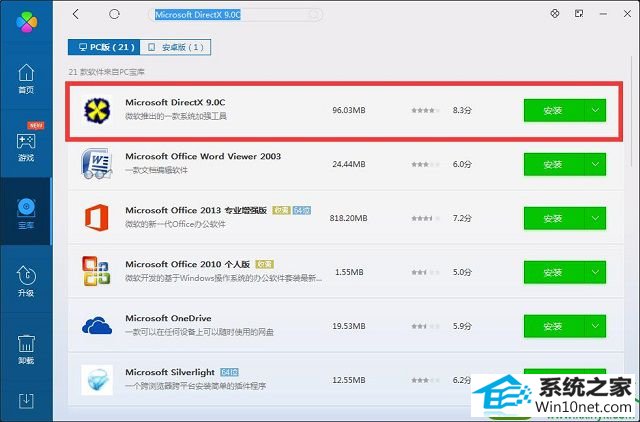Open Microsoft Office Word Viewer 2003 title
Image resolution: width=640 pixels, height=422 pixels.
(x=203, y=156)
